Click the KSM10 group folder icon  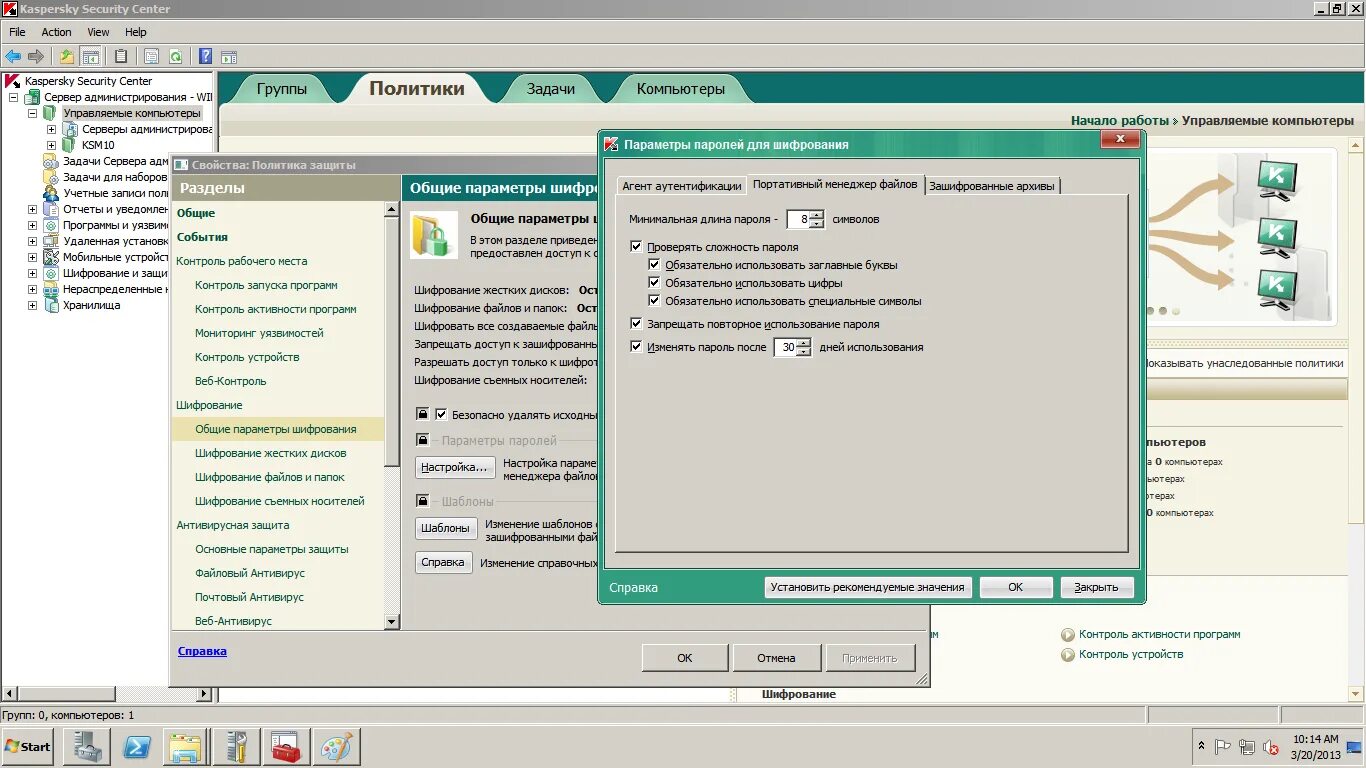pos(69,145)
